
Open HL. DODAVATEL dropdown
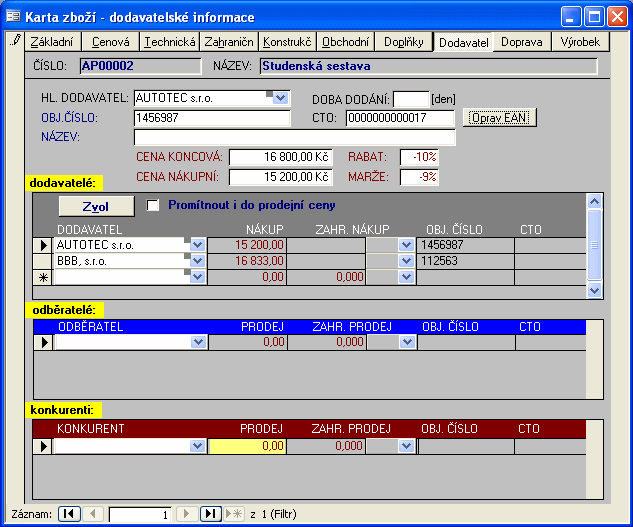tap(281, 98)
